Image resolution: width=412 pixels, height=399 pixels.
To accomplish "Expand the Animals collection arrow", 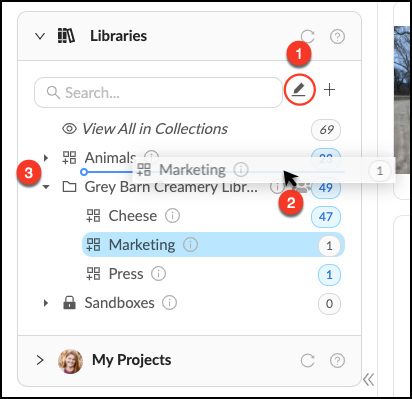I will tap(46, 157).
